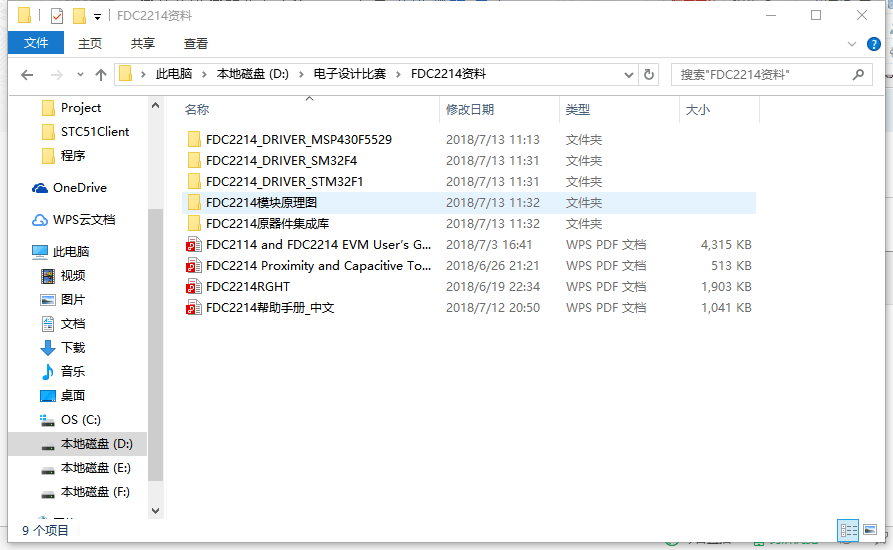The image size is (893, 550).
Task: Open the 文件 menu tab
Action: [36, 43]
